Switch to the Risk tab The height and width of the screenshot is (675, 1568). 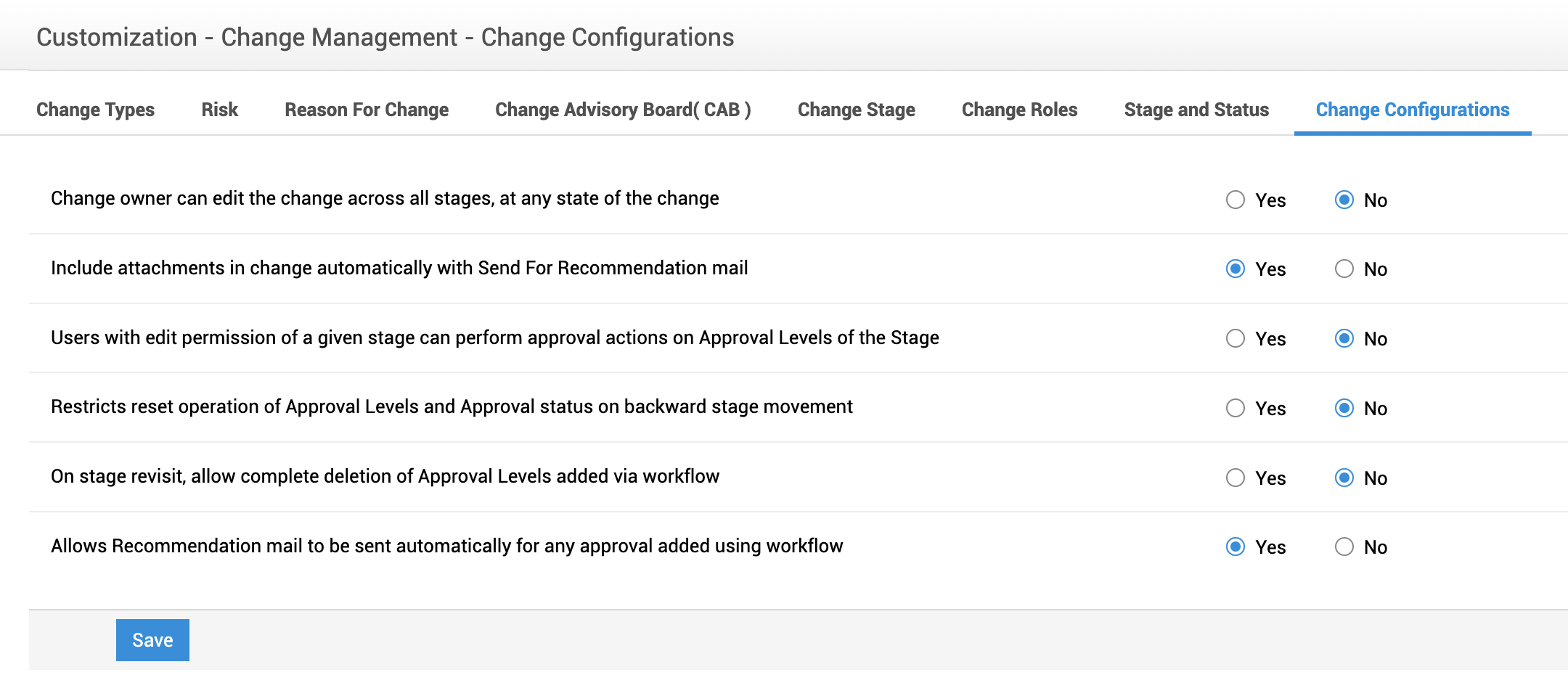tap(219, 110)
